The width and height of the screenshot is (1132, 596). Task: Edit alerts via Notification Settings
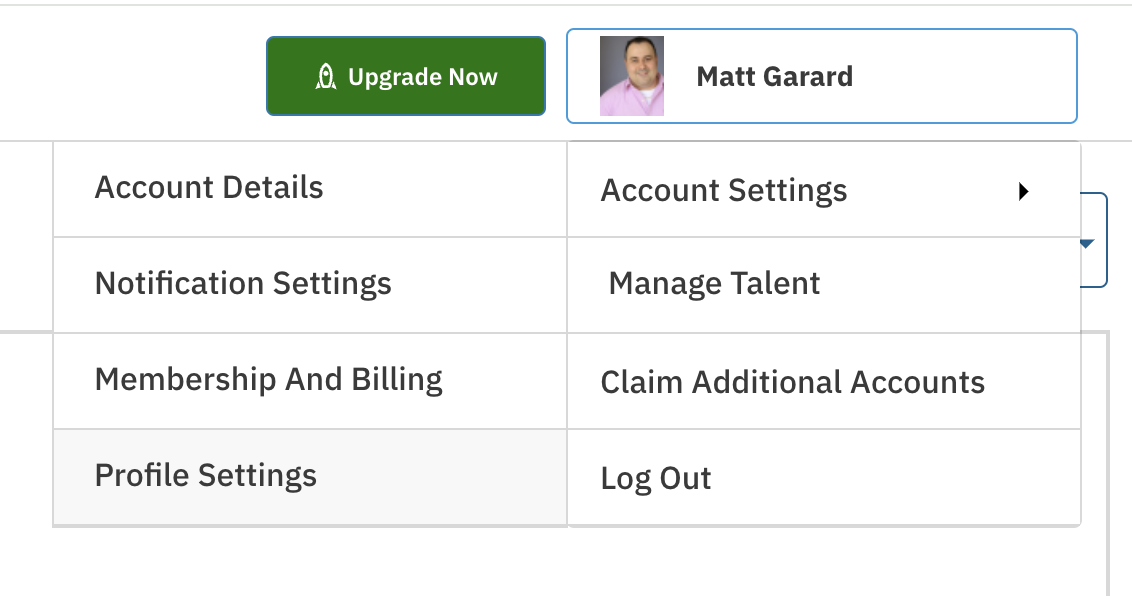pyautogui.click(x=310, y=284)
